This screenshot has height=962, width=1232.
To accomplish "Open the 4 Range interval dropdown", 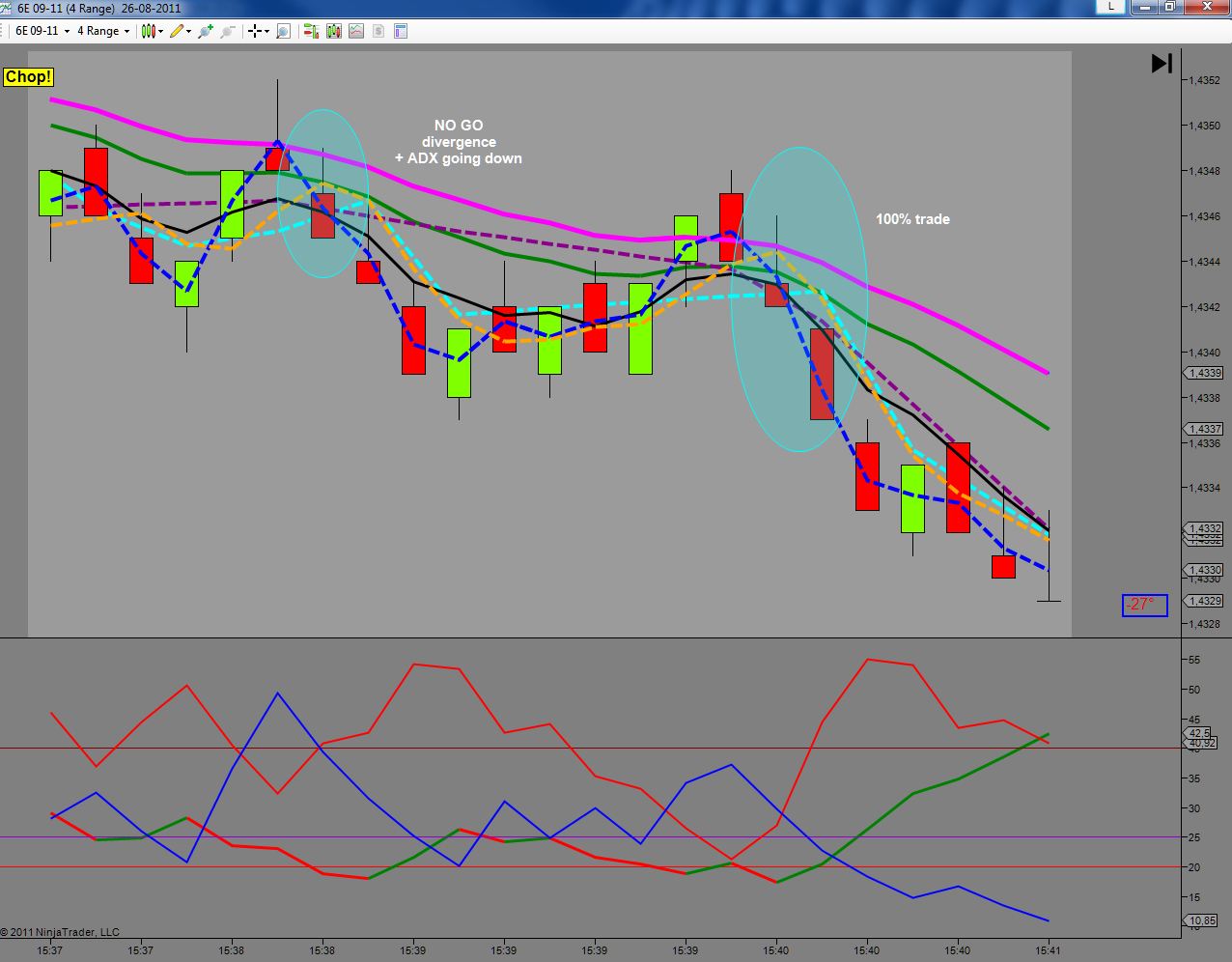I will coord(103,31).
